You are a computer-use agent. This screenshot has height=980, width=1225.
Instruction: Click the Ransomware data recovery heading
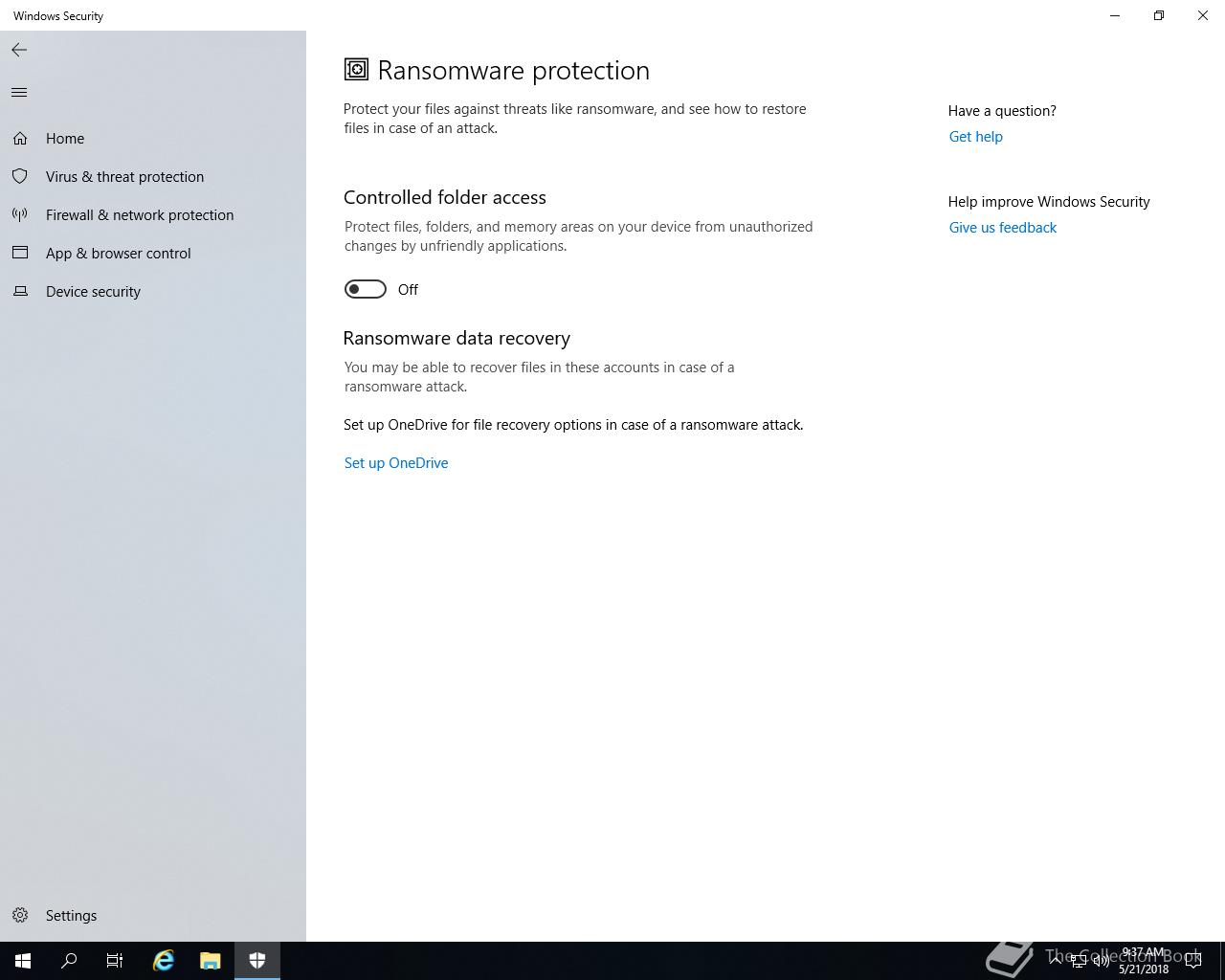457,339
